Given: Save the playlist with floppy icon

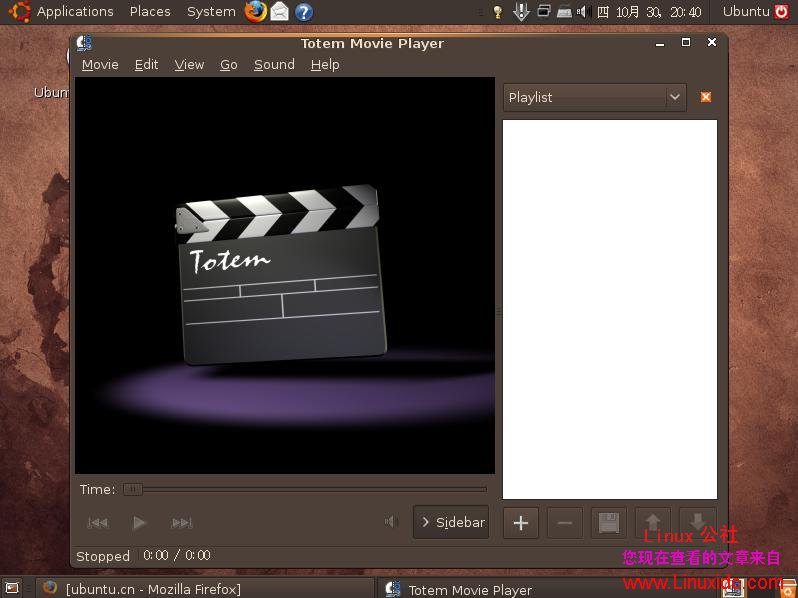Looking at the screenshot, I should 609,523.
